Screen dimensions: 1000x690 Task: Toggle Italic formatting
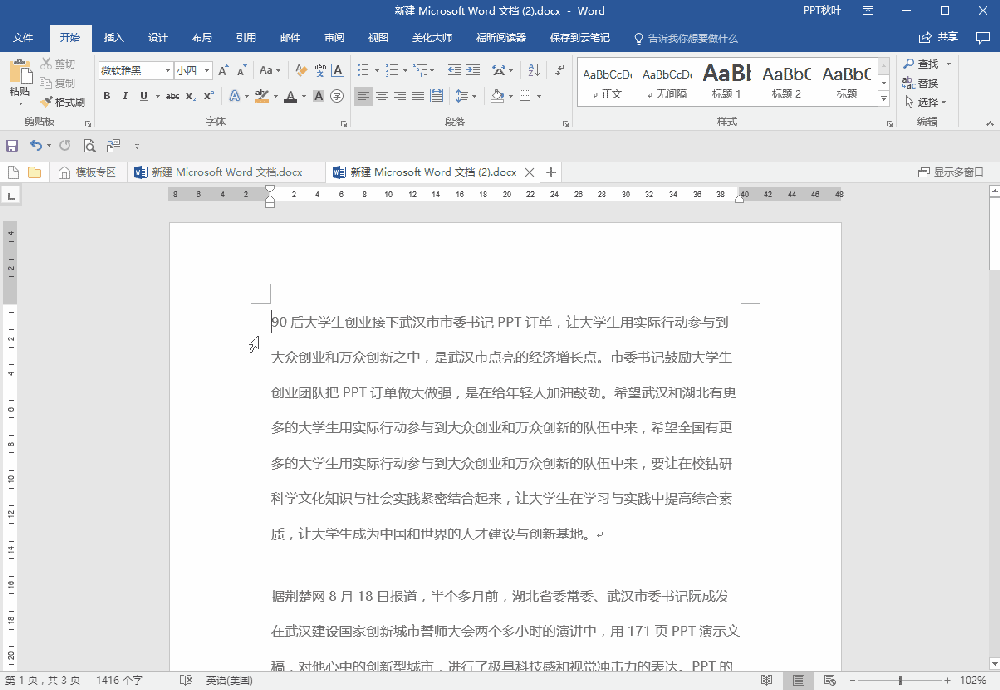coord(125,96)
